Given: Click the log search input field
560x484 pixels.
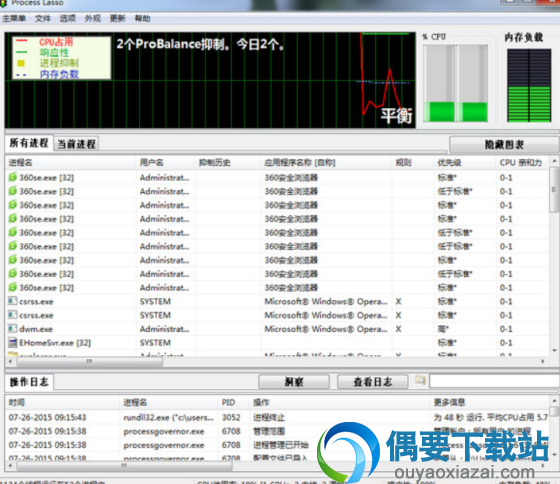Looking at the screenshot, I should pos(494,381).
